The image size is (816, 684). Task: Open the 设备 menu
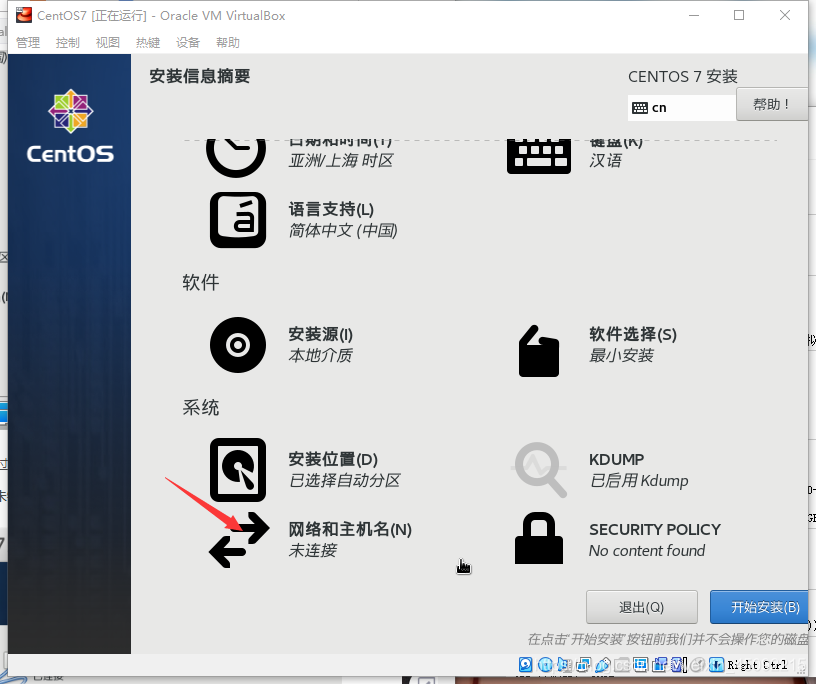[x=188, y=42]
